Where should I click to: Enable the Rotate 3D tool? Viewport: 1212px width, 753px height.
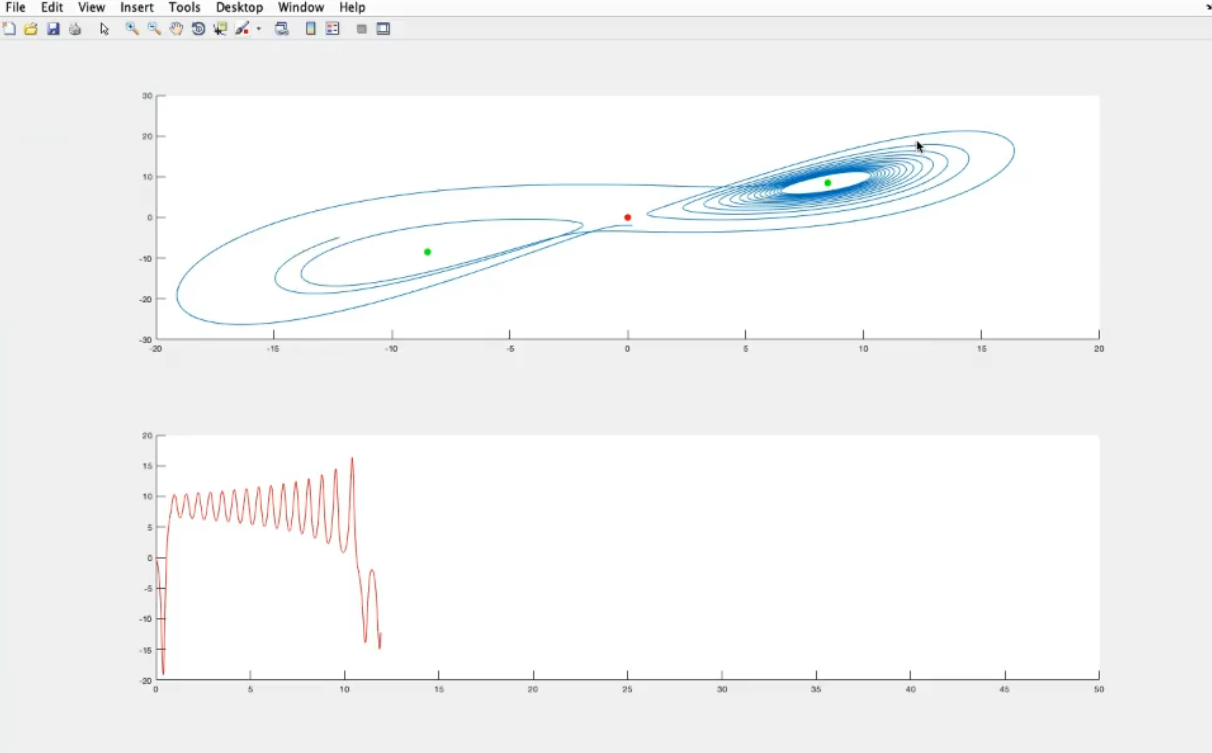(198, 29)
